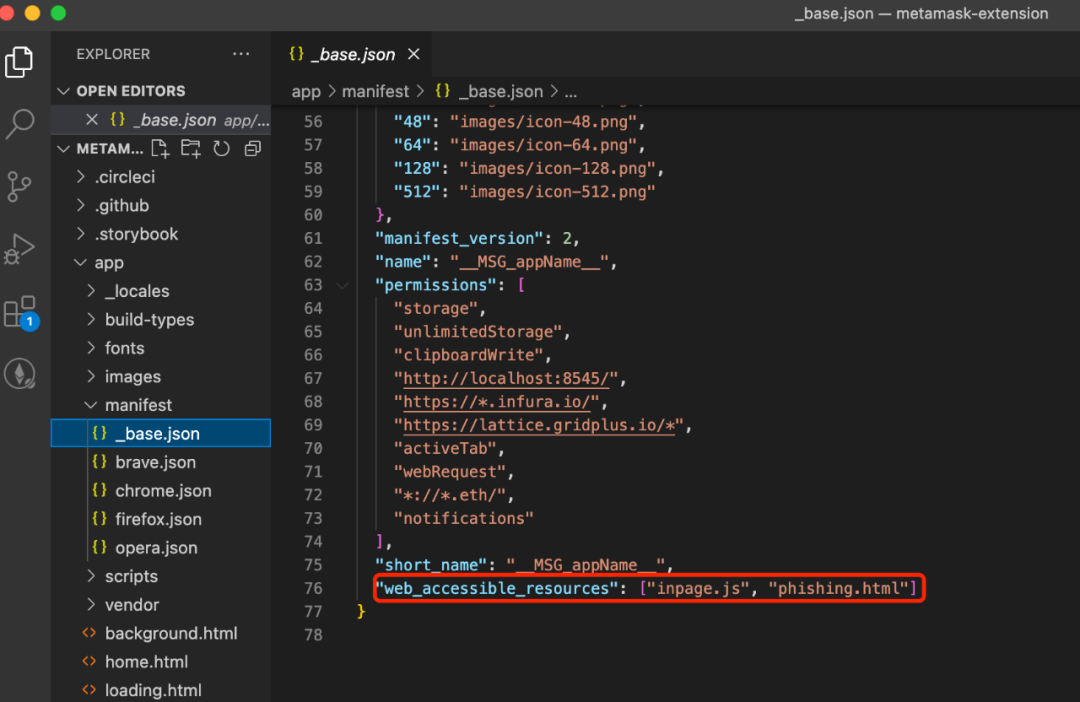Open the Run and Debug view
This screenshot has width=1080, height=702.
coord(19,249)
